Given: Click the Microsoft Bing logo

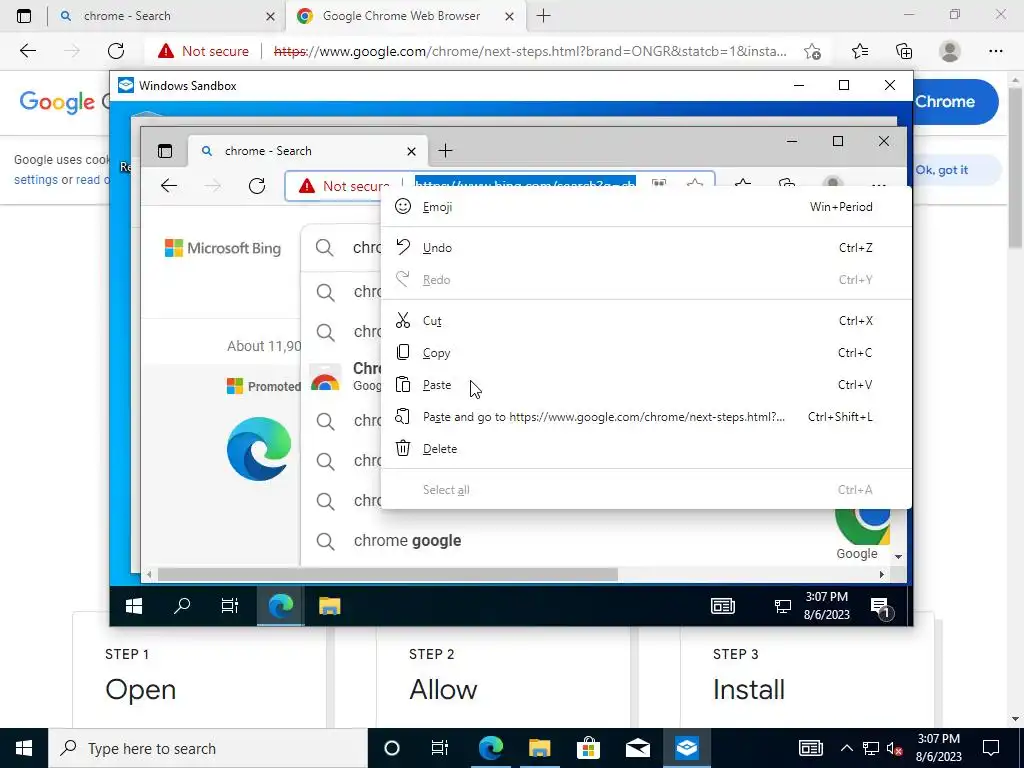Looking at the screenshot, I should (x=223, y=248).
